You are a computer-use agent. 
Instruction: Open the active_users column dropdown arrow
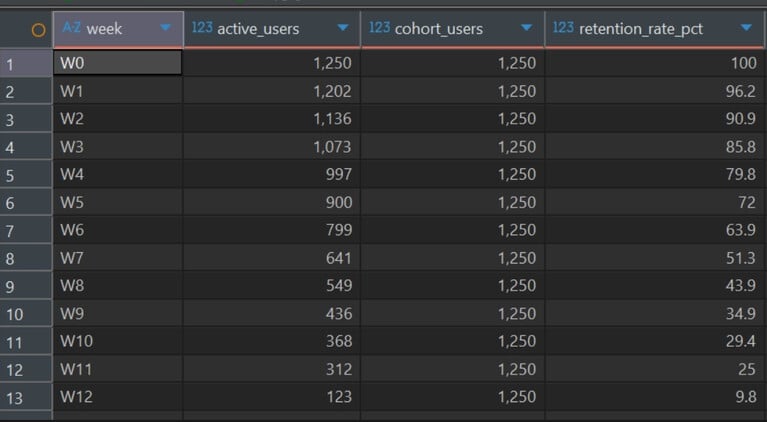[343, 27]
